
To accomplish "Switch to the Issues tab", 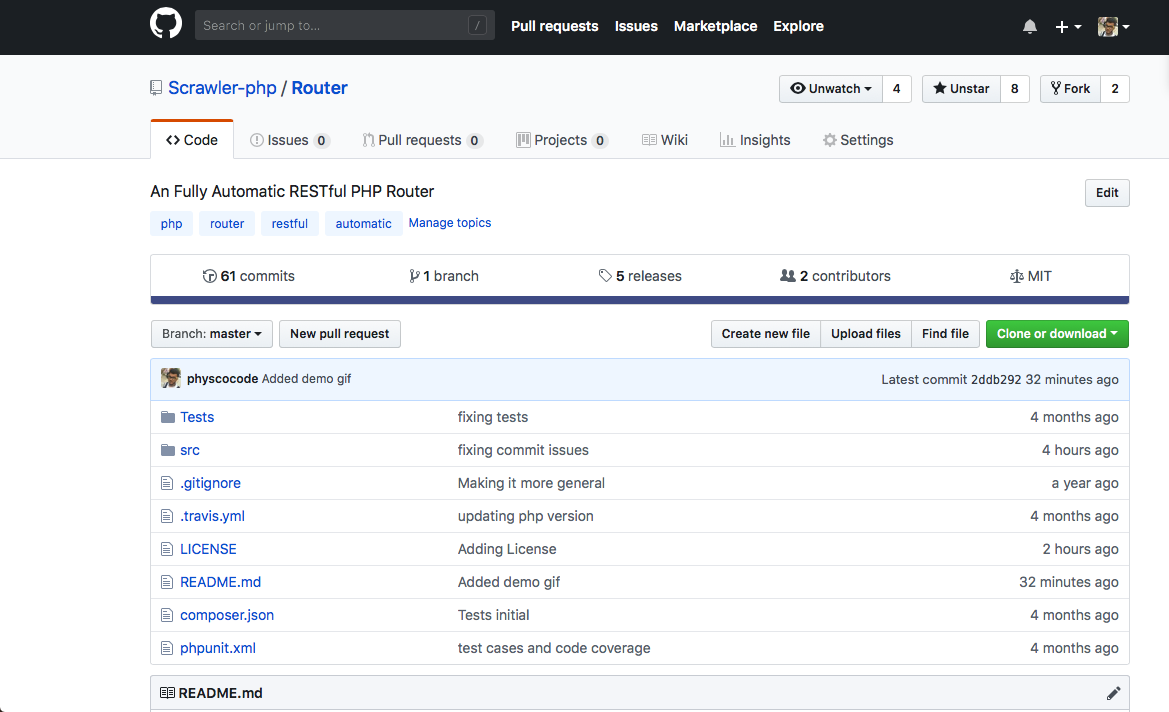I will (x=289, y=140).
